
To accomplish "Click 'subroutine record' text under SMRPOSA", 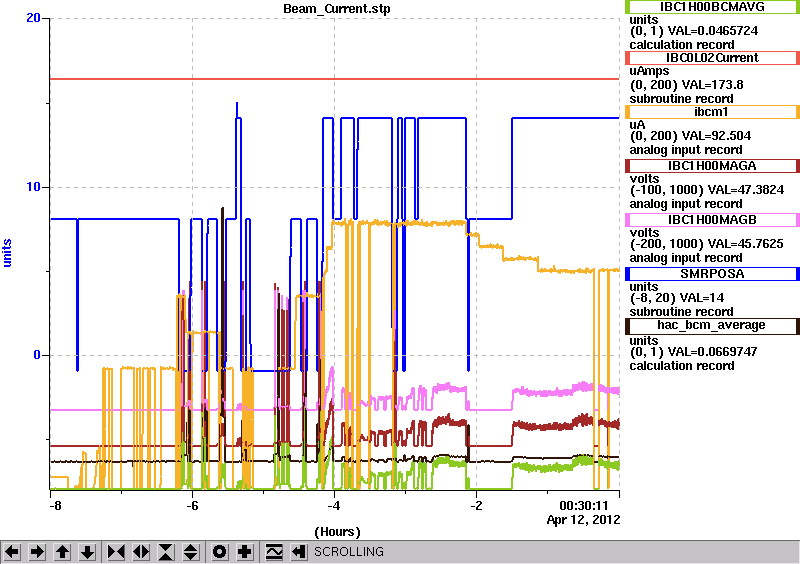I will tap(681, 311).
